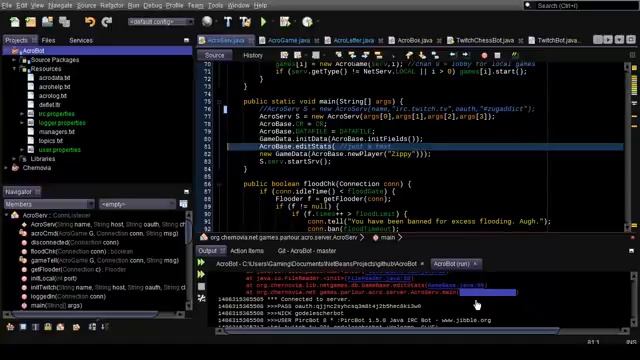Open the Refactor menu
The width and height of the screenshot is (640, 360).
[112, 5]
